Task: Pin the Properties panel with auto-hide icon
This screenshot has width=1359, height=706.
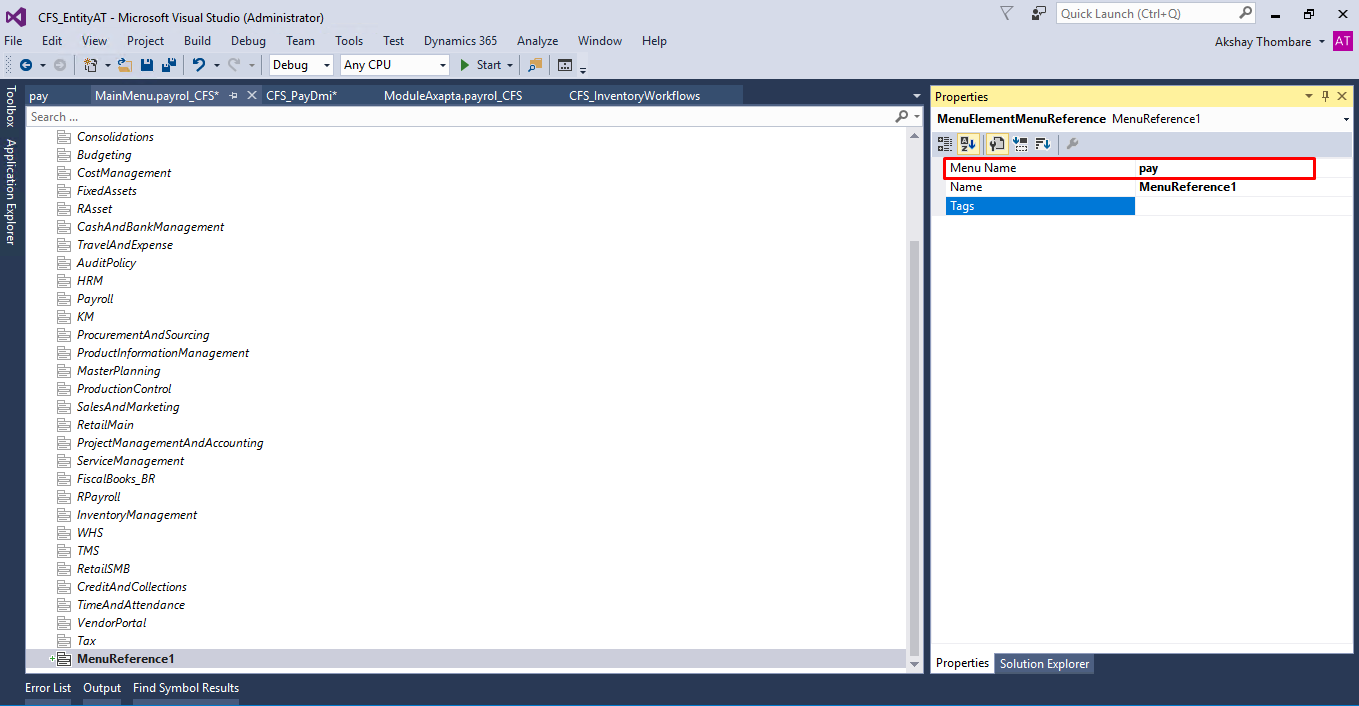Action: pyautogui.click(x=1326, y=96)
